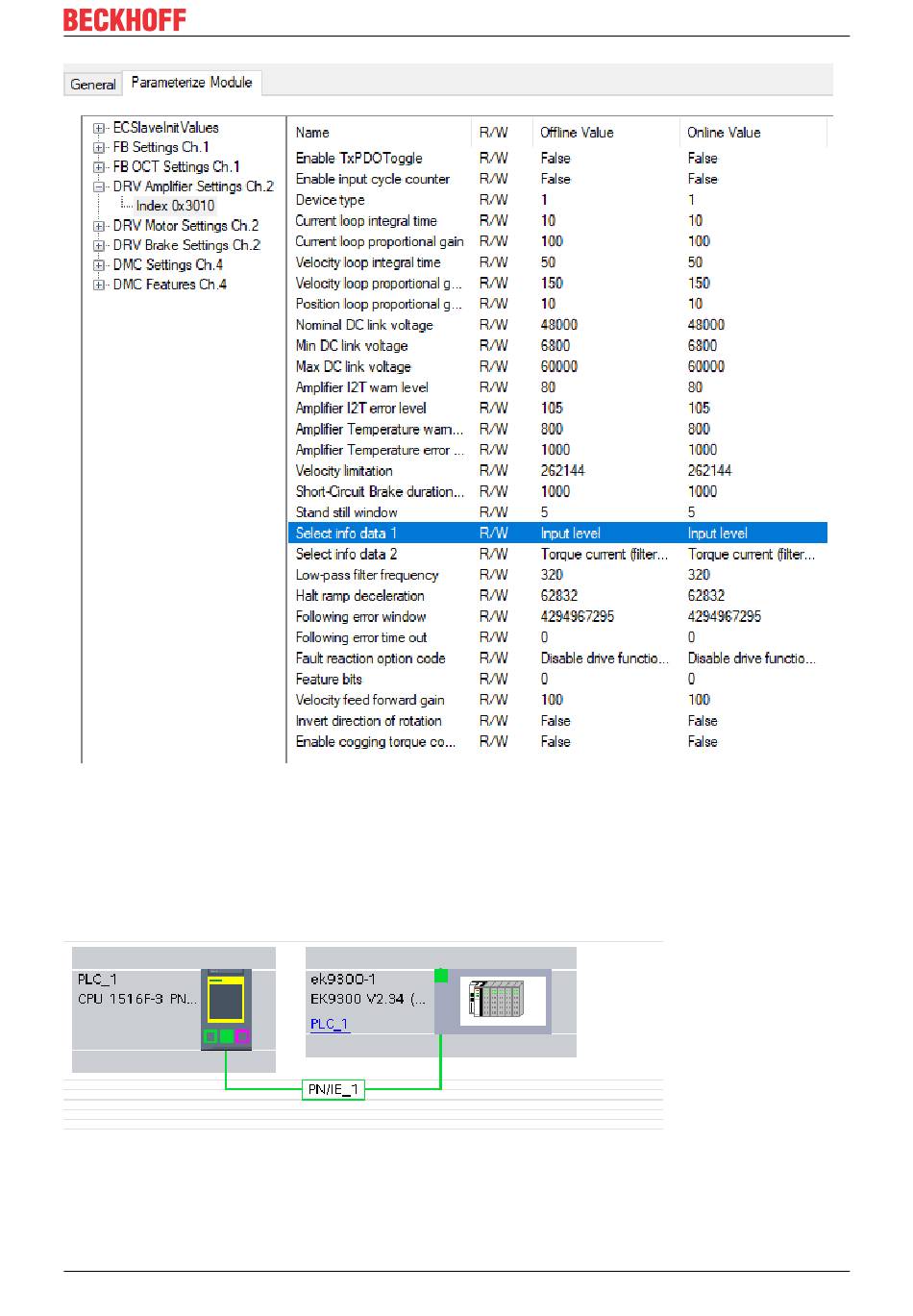
Task: Select Amplifier I2T error level row
Action: 557,409
